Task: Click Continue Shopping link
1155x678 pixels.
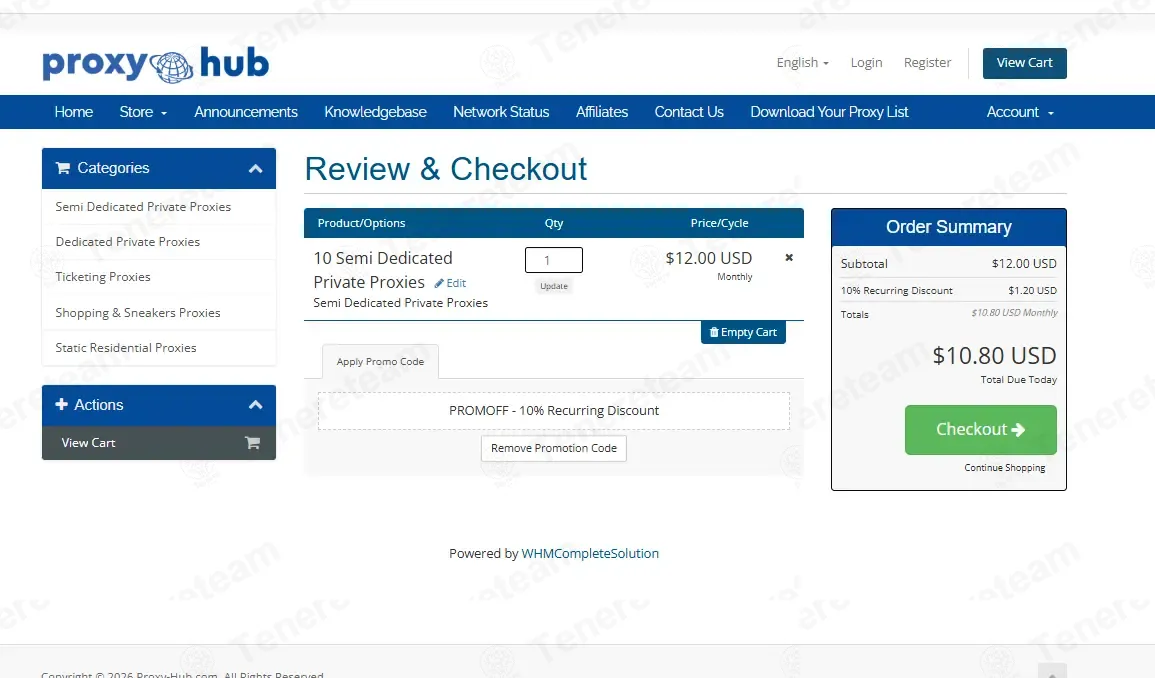Action: click(1005, 468)
